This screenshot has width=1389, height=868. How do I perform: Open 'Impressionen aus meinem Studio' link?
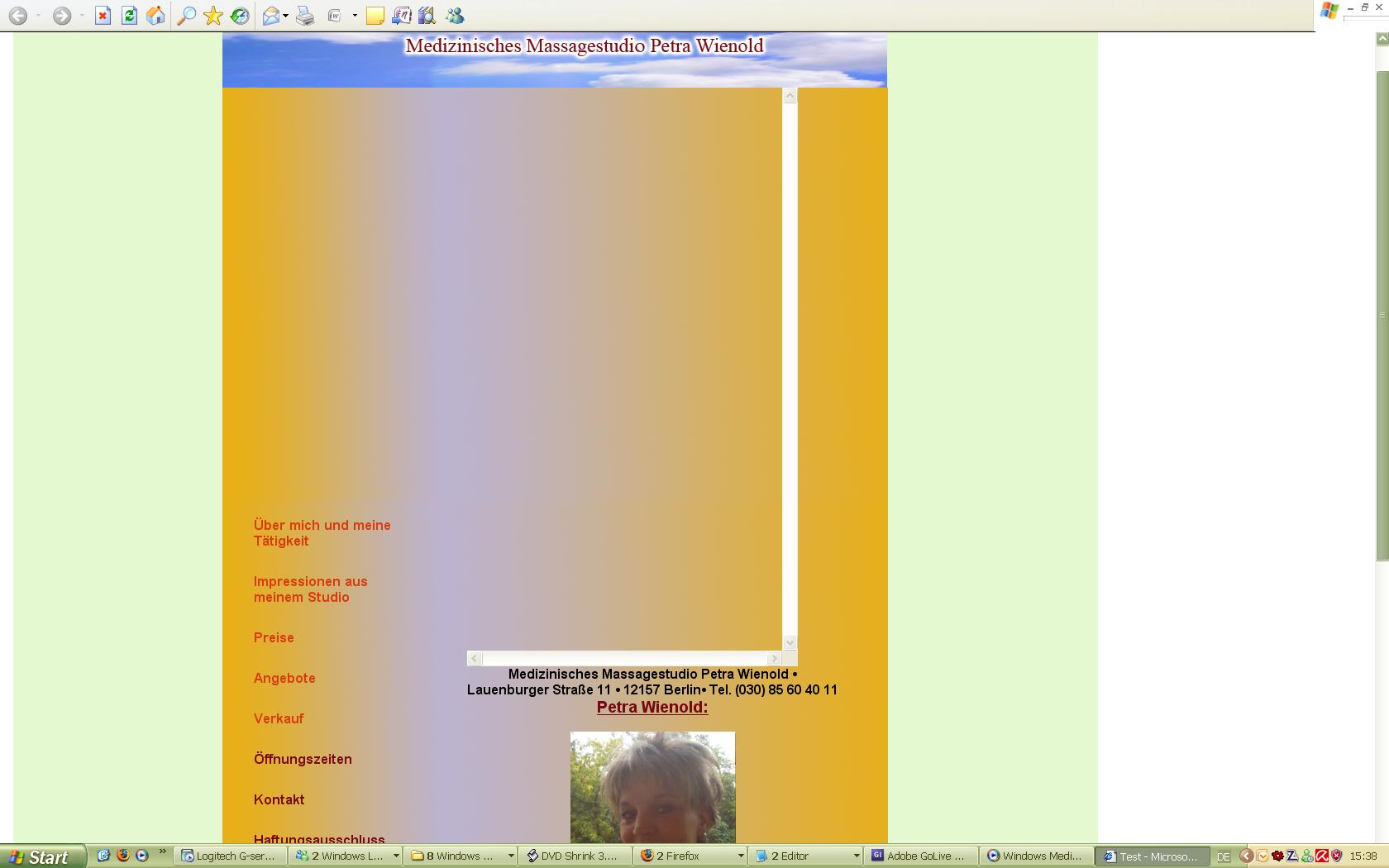coord(310,589)
